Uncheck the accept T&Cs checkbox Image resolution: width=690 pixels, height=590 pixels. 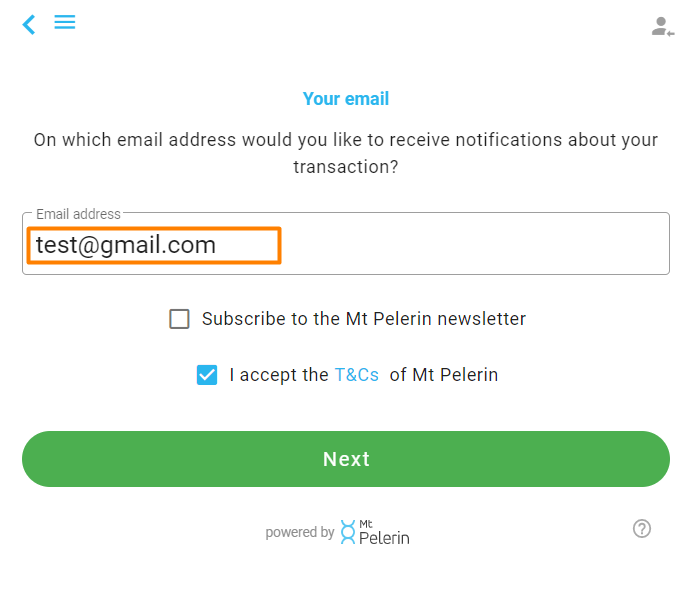click(207, 375)
